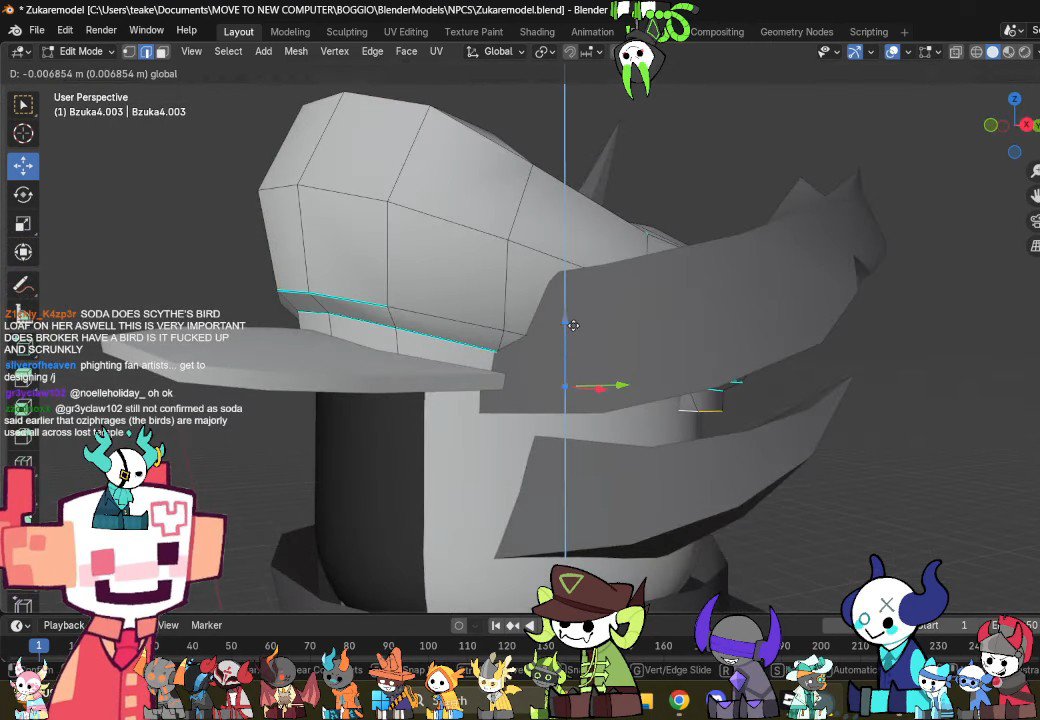Open the File menu
This screenshot has height=720, width=1040.
tap(37, 30)
